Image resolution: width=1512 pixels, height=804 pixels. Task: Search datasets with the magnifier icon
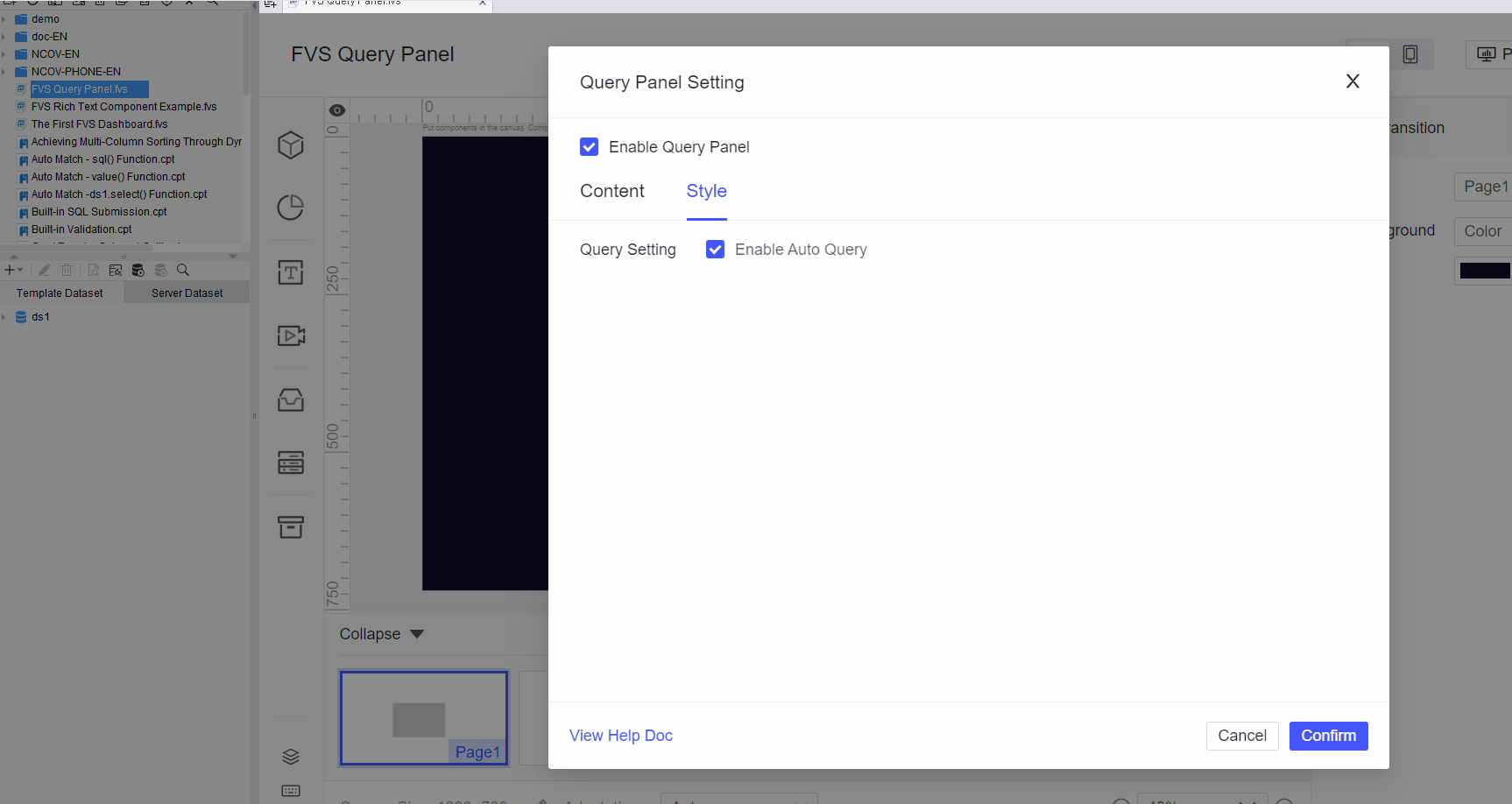pos(184,270)
